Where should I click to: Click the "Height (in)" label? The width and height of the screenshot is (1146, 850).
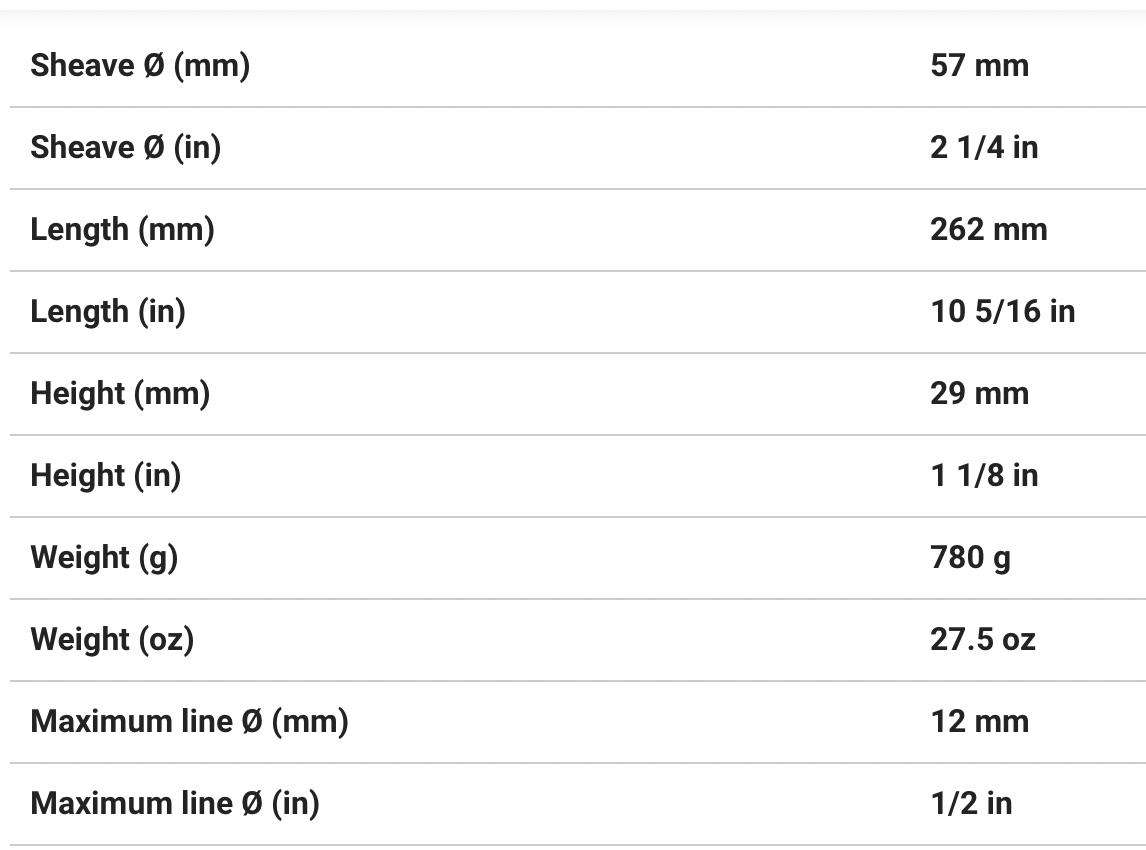106,476
